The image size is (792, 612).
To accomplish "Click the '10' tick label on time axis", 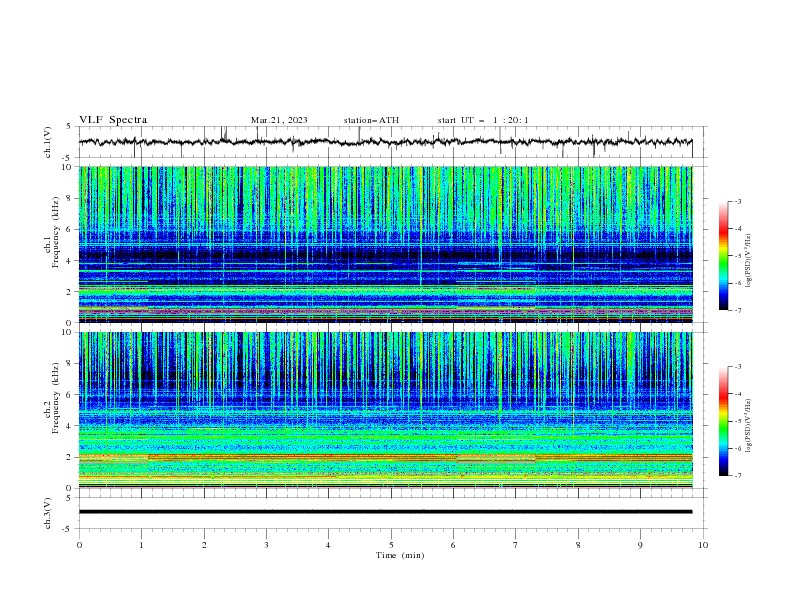I will [703, 545].
